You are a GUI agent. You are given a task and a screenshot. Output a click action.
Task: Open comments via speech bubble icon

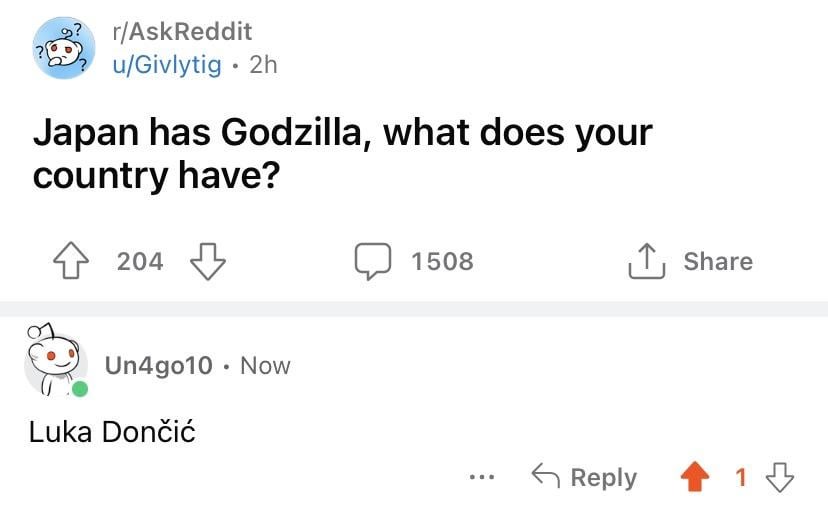[x=374, y=262]
